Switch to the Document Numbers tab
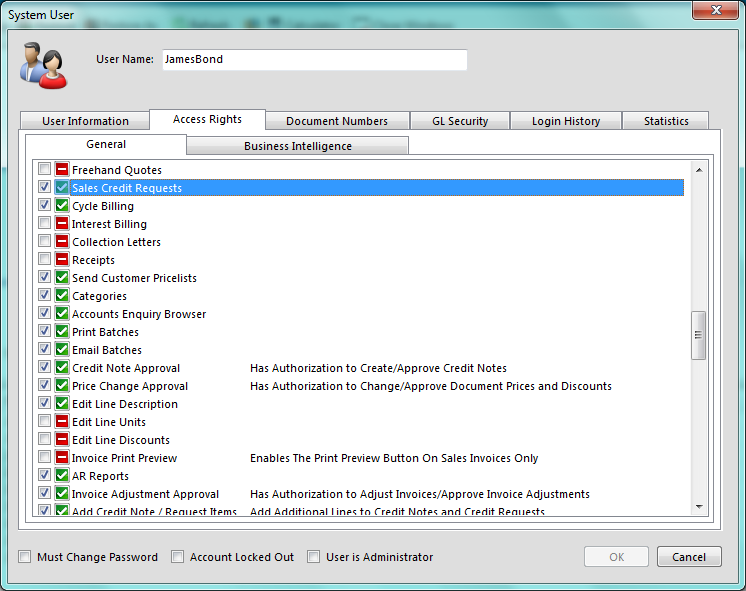 337,121
